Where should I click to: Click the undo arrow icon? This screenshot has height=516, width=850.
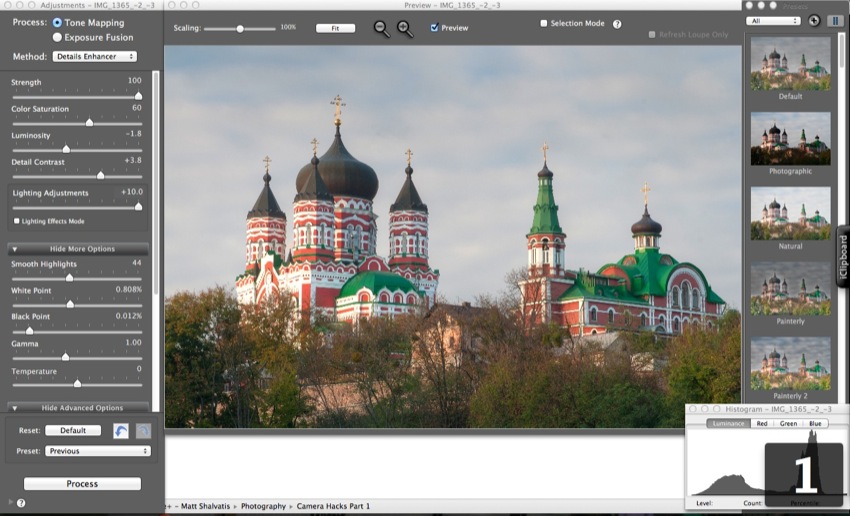point(121,431)
